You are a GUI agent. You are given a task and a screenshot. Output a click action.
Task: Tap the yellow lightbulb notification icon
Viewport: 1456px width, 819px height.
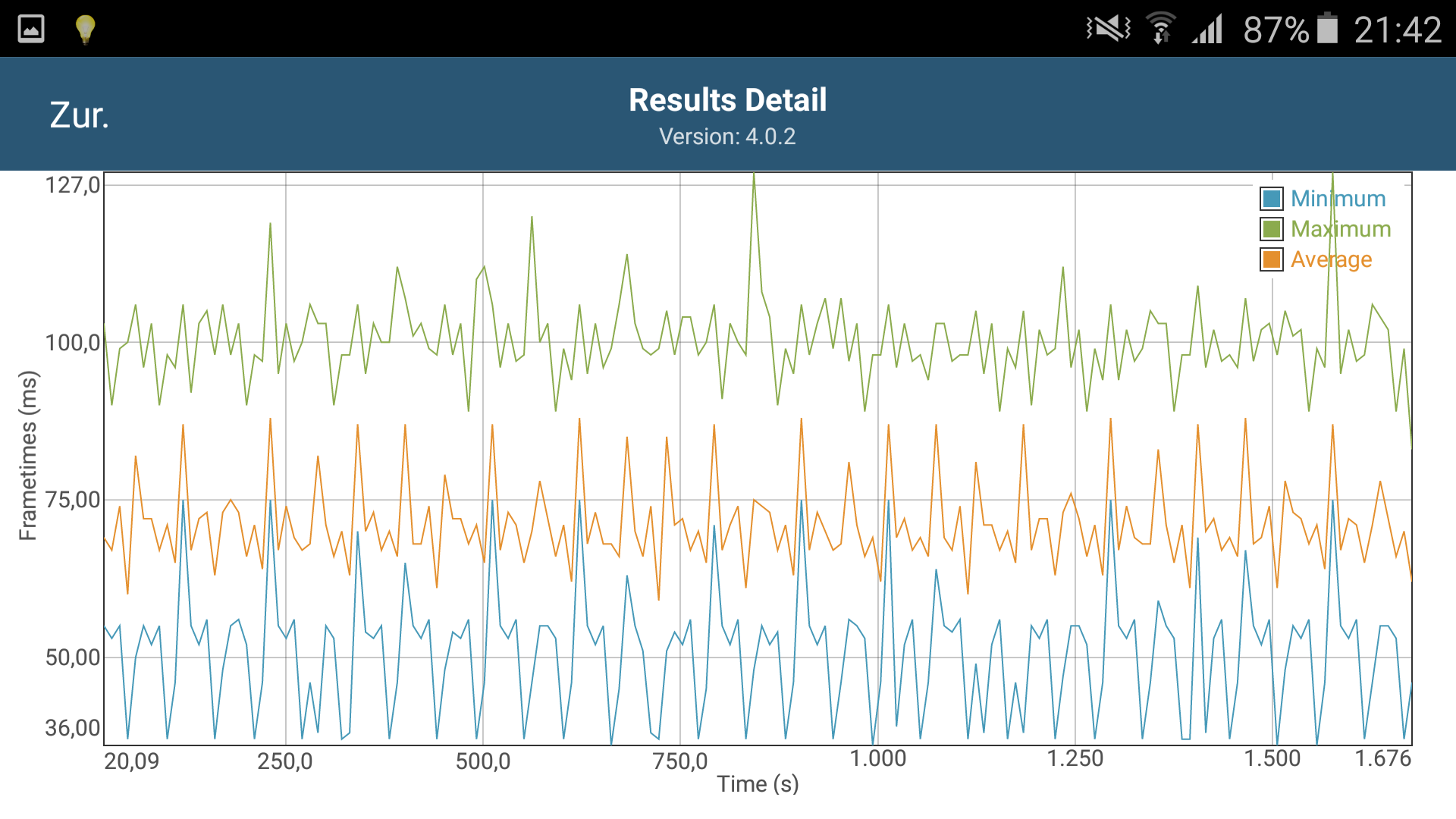(85, 30)
